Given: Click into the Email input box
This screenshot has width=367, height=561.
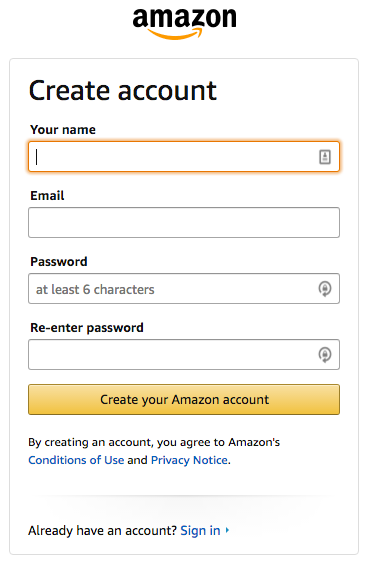Looking at the screenshot, I should pyautogui.click(x=184, y=223).
